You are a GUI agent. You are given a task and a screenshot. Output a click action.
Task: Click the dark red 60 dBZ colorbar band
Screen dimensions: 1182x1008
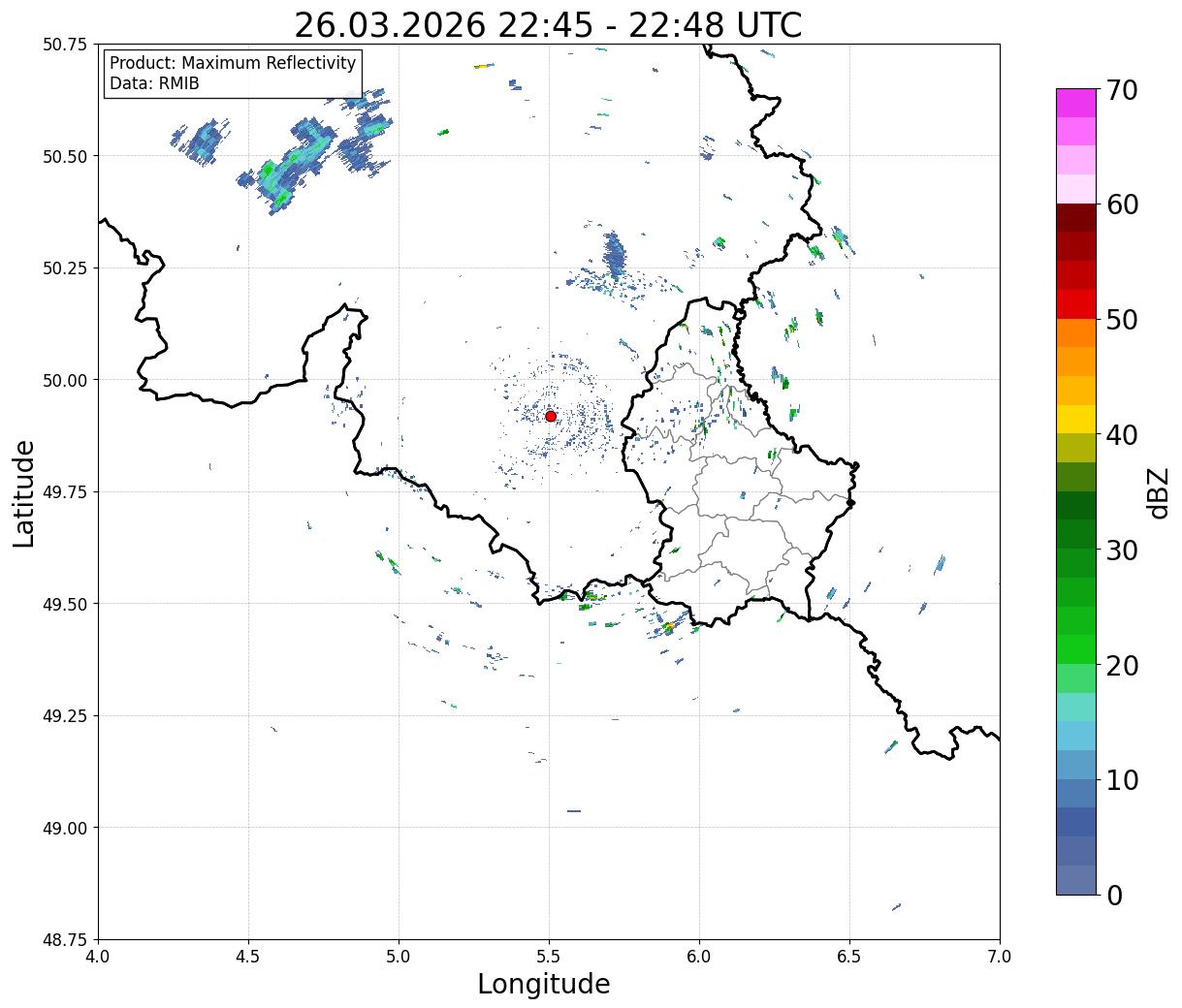click(x=1076, y=217)
